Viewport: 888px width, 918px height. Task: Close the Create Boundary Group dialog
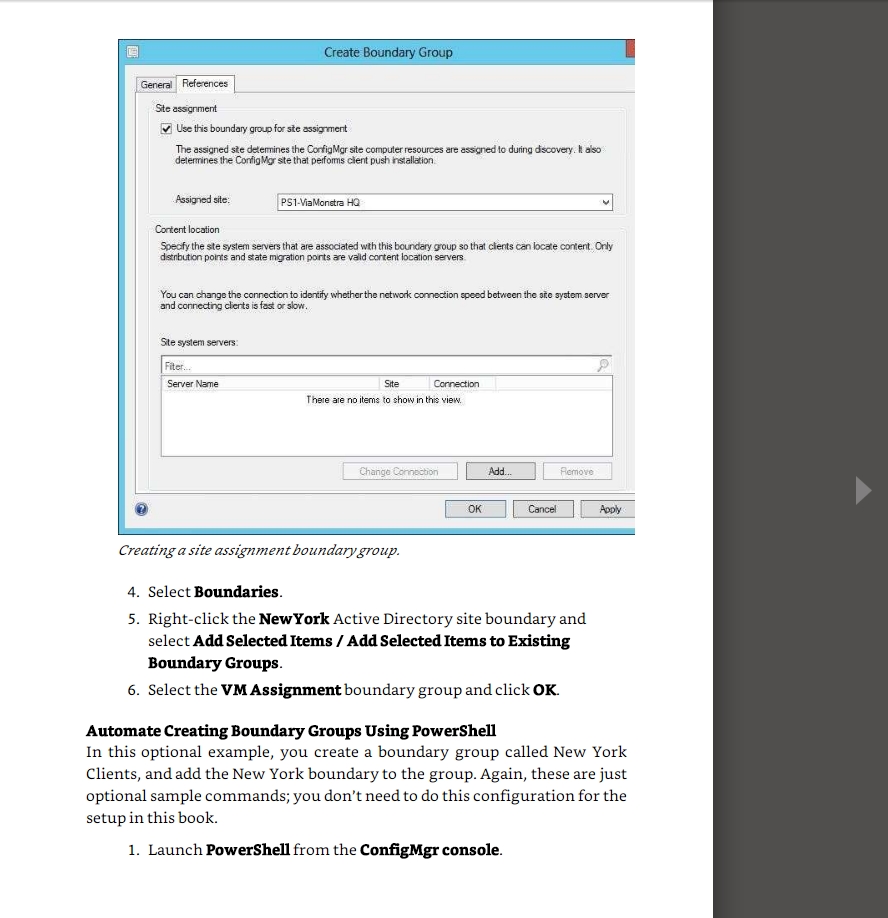(630, 50)
